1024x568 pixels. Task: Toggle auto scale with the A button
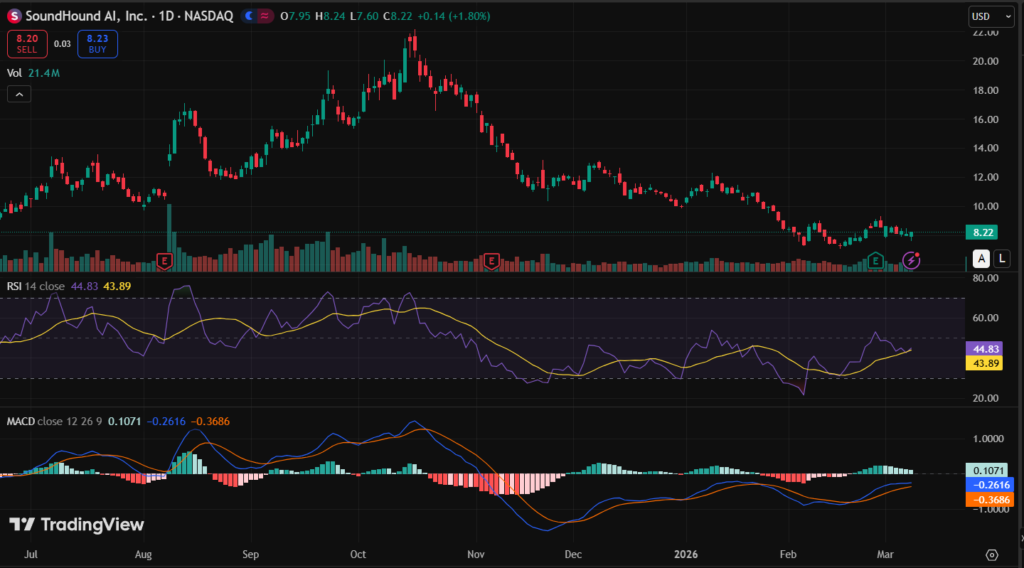tap(981, 259)
